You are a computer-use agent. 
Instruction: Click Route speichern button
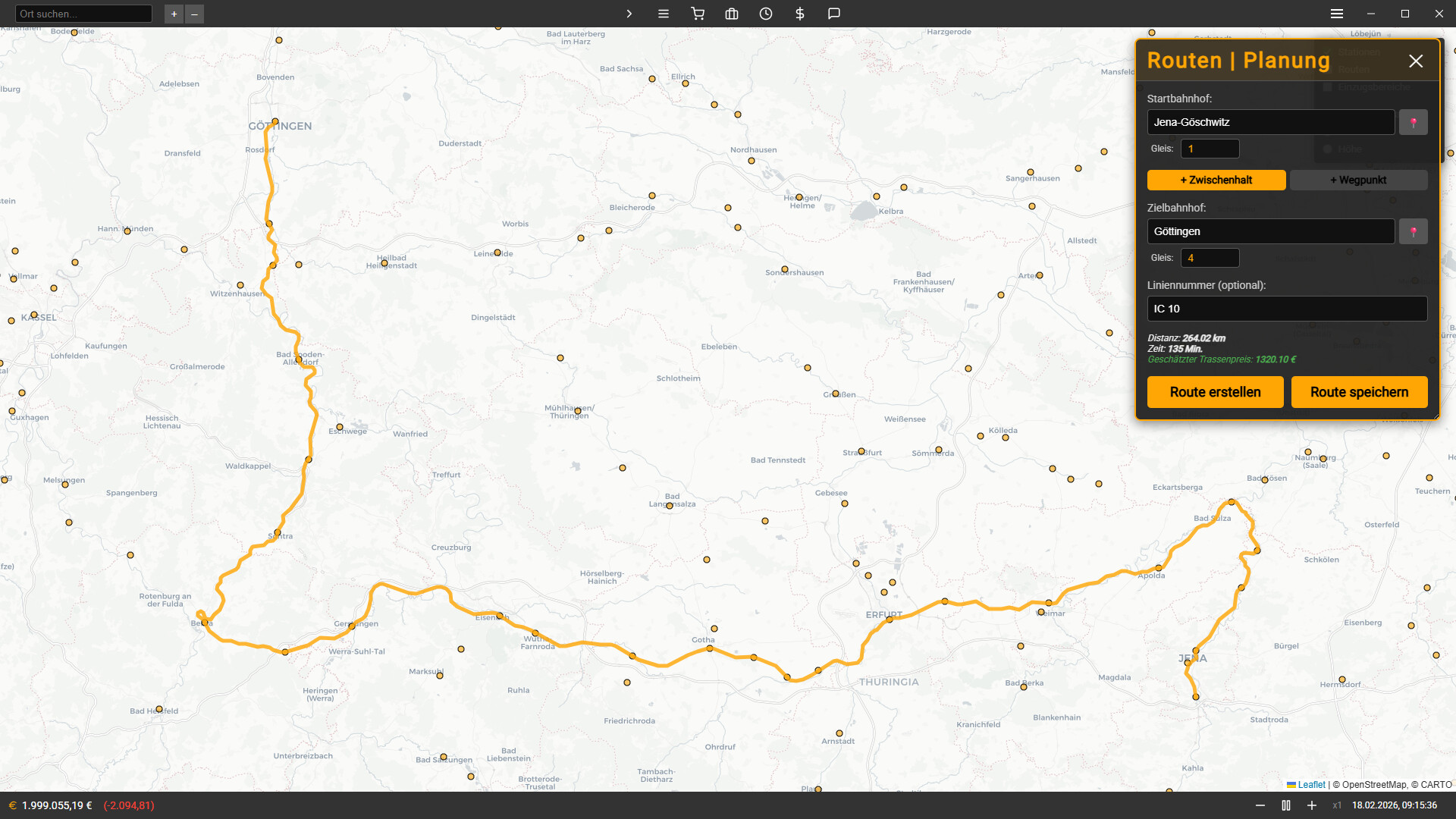(1359, 392)
